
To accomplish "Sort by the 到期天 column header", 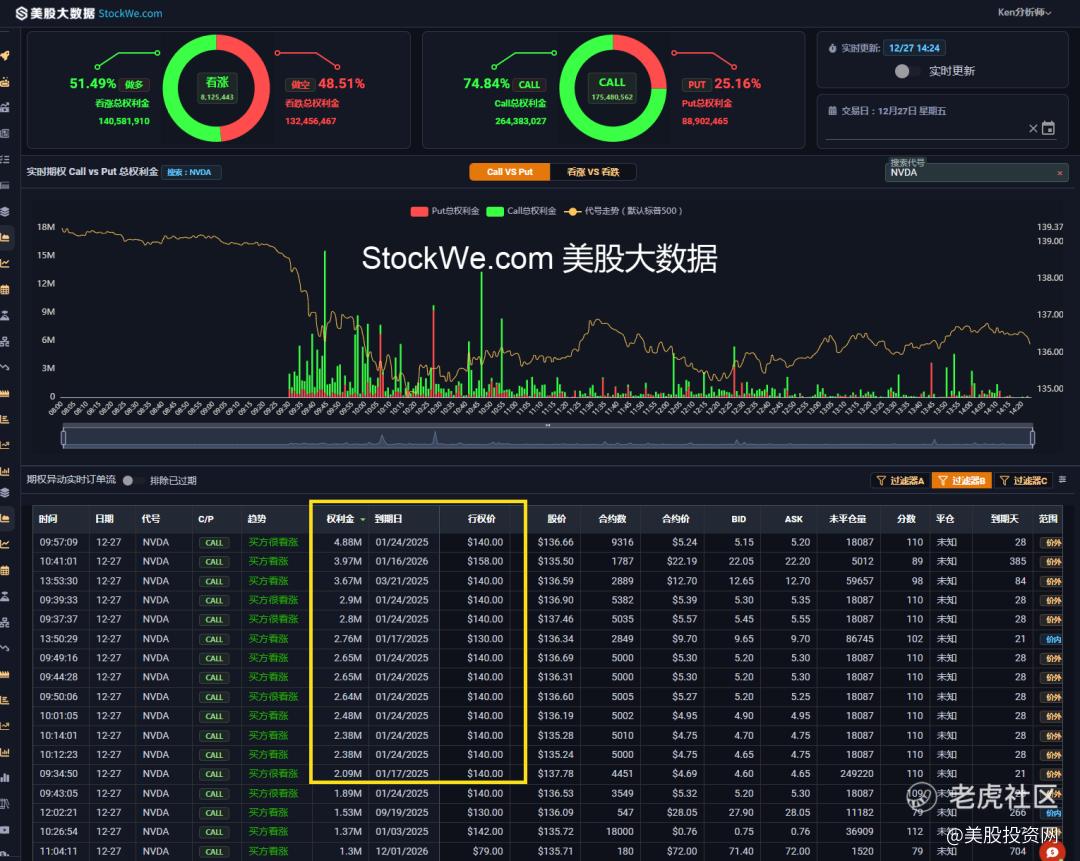I will pyautogui.click(x=1004, y=519).
